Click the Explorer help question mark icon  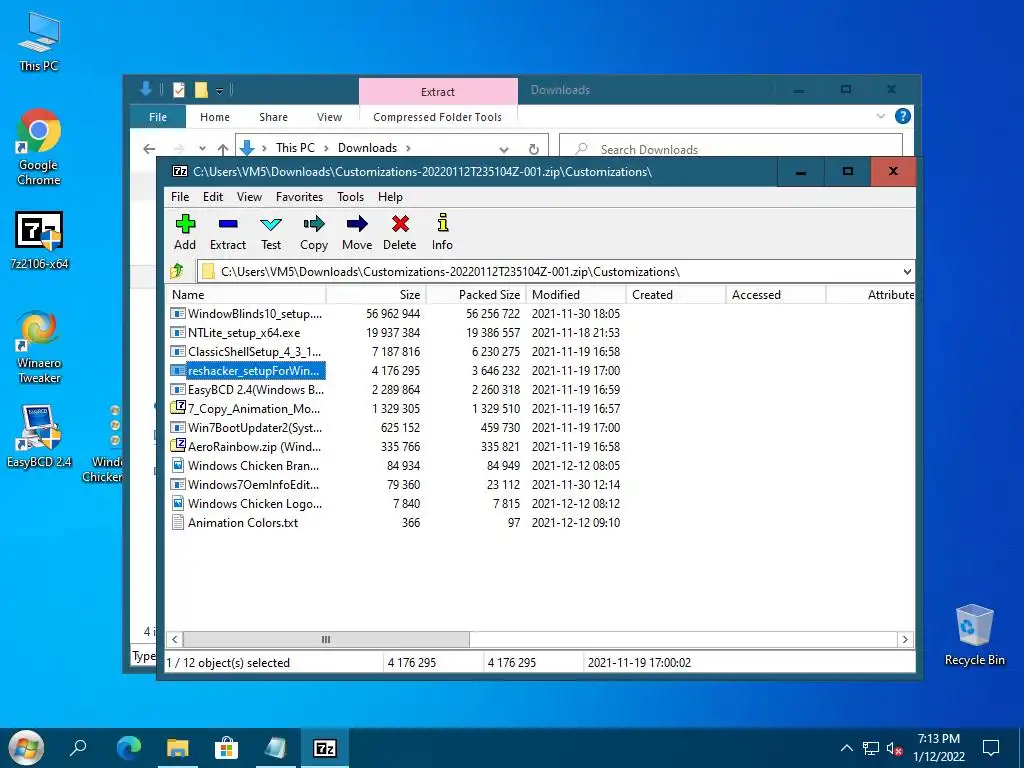click(903, 116)
